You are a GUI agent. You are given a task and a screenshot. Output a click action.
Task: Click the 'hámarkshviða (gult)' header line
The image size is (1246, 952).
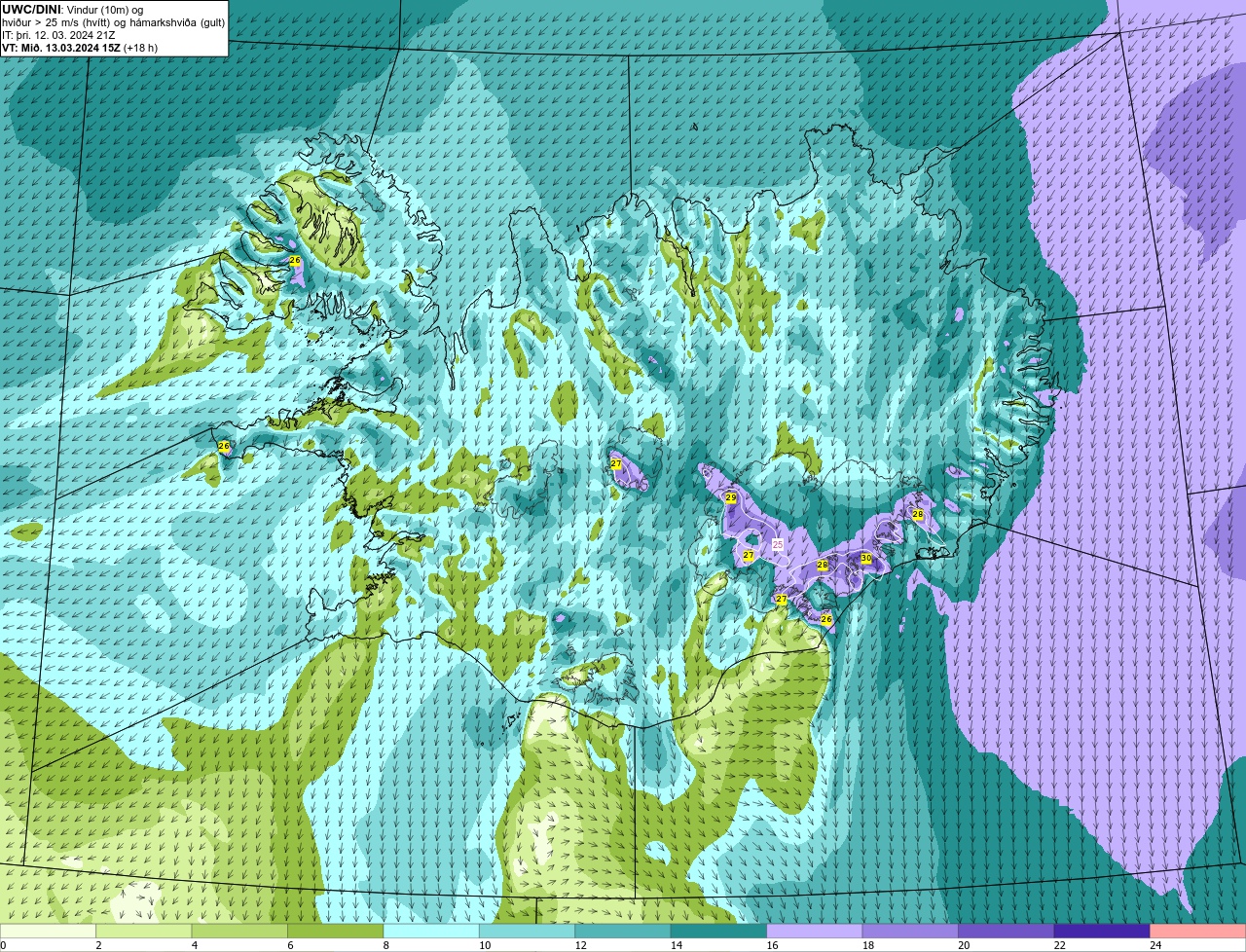(x=113, y=22)
